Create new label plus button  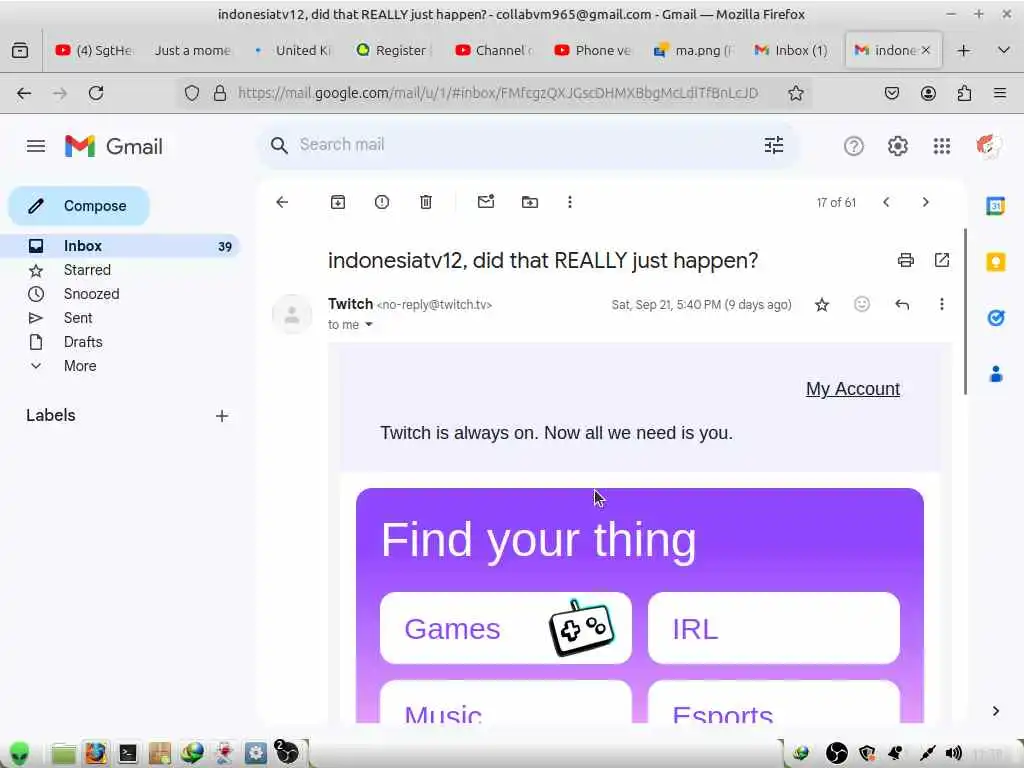coord(222,416)
